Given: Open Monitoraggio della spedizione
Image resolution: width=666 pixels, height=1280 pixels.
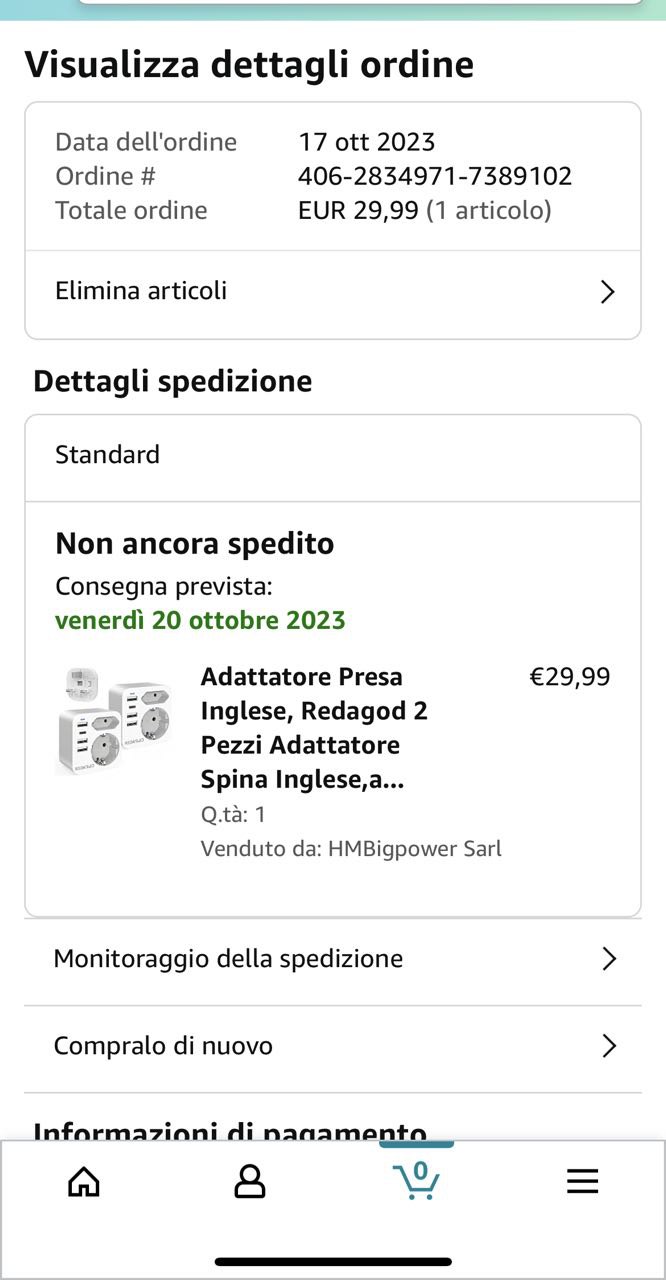Looking at the screenshot, I should pos(333,959).
